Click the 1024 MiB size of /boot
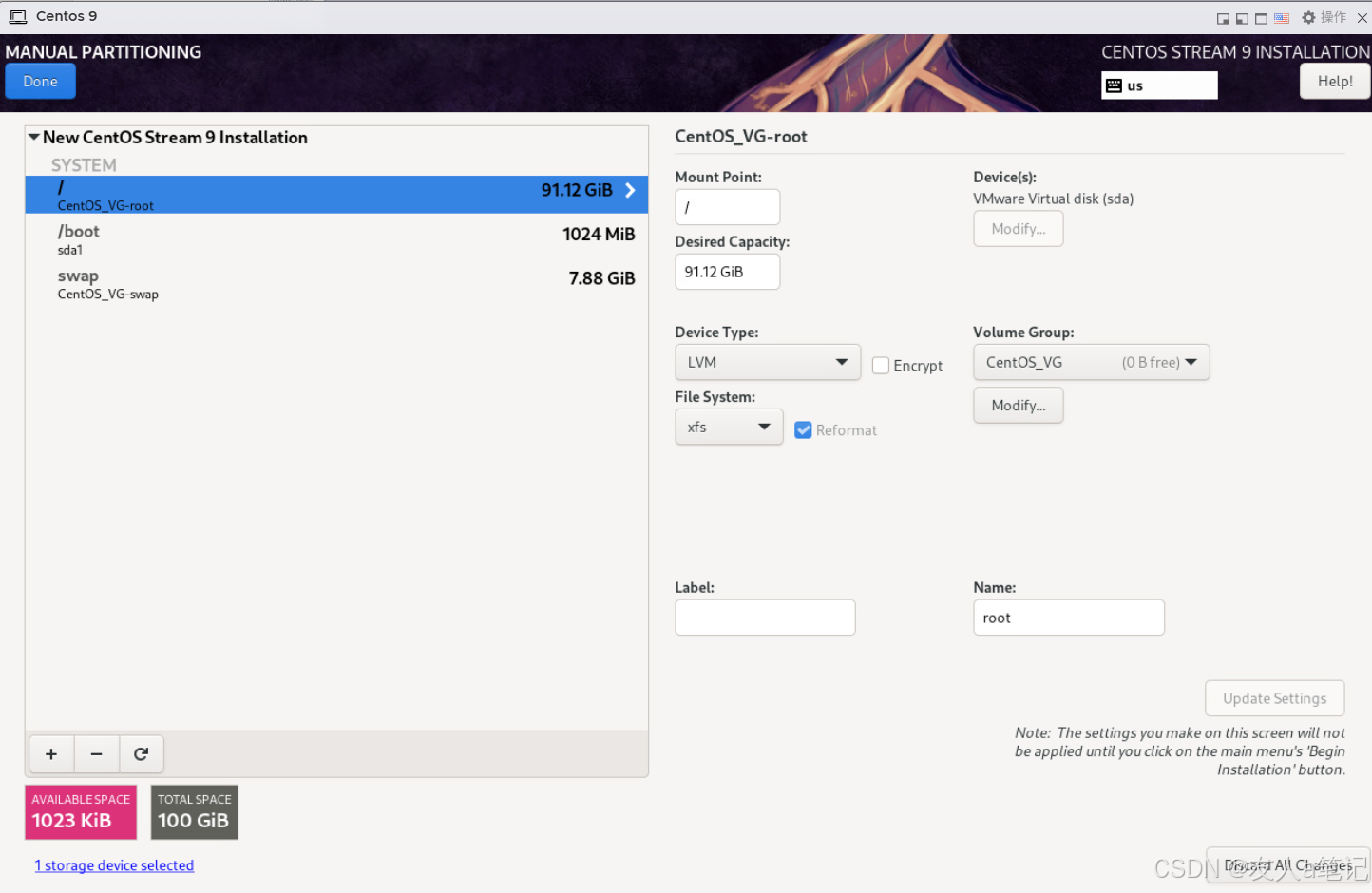The width and height of the screenshot is (1372, 893). click(599, 235)
